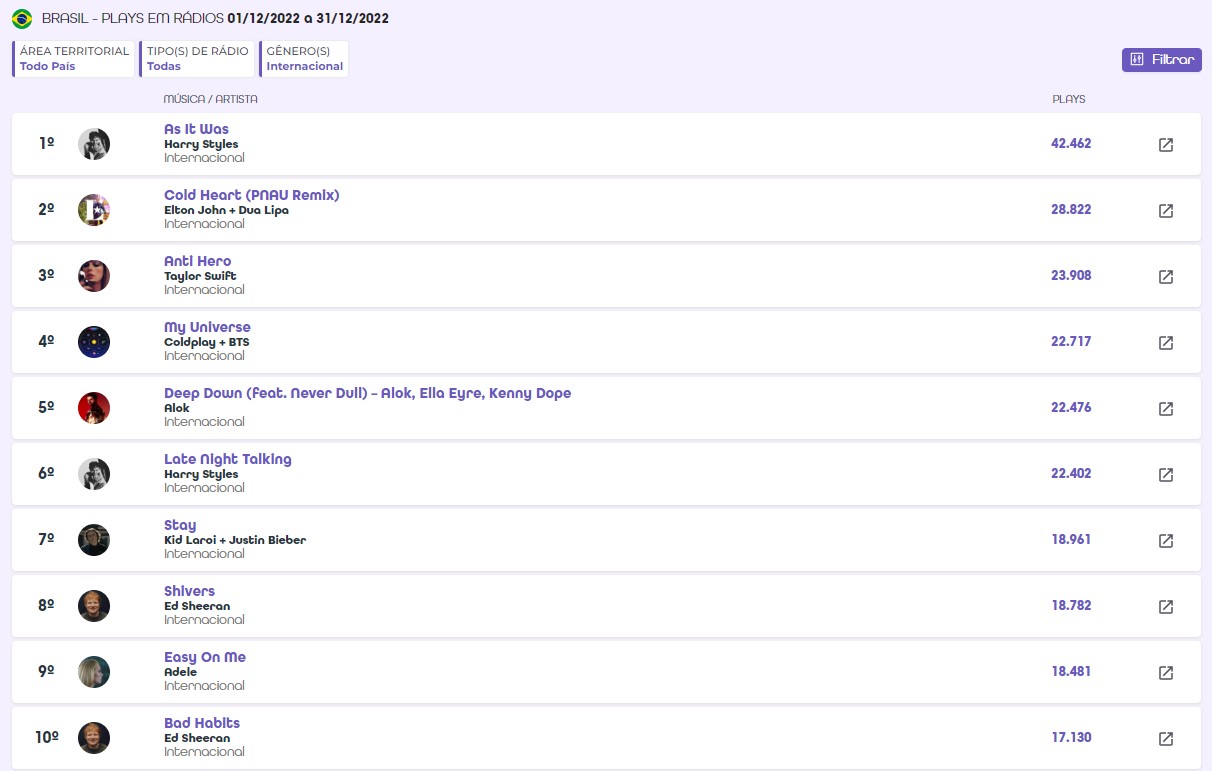
Task: Open the song Shivers
Action: pos(189,591)
